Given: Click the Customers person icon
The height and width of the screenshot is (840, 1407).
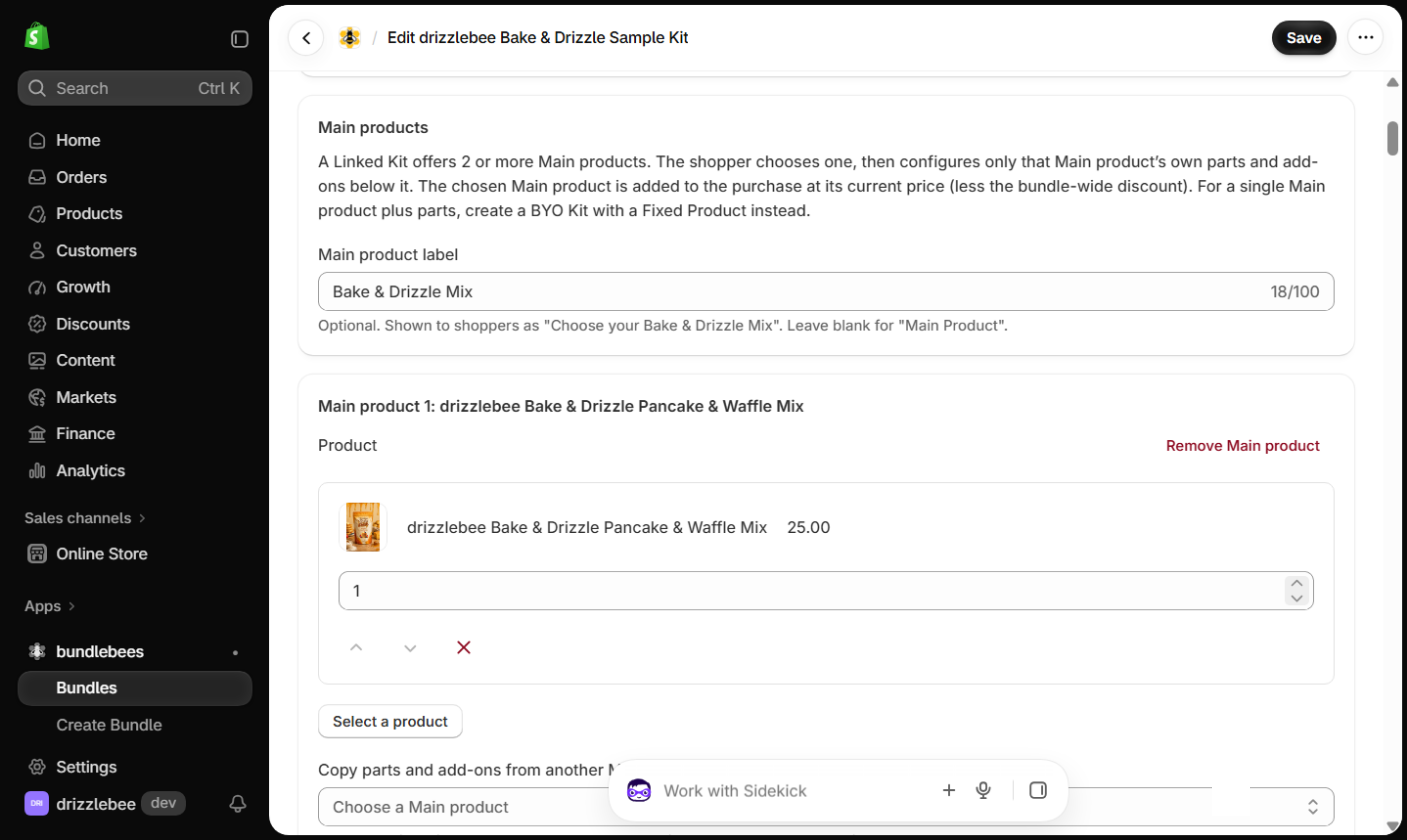Looking at the screenshot, I should point(37,250).
